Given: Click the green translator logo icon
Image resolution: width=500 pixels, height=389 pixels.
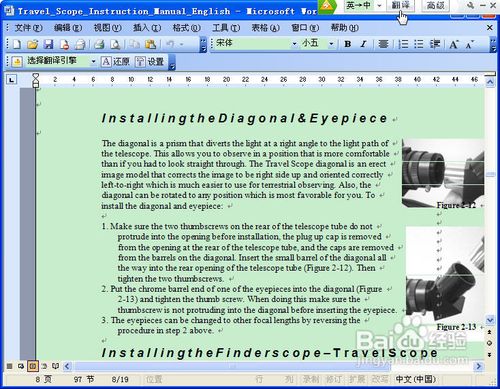Looking at the screenshot, I should pos(327,6).
